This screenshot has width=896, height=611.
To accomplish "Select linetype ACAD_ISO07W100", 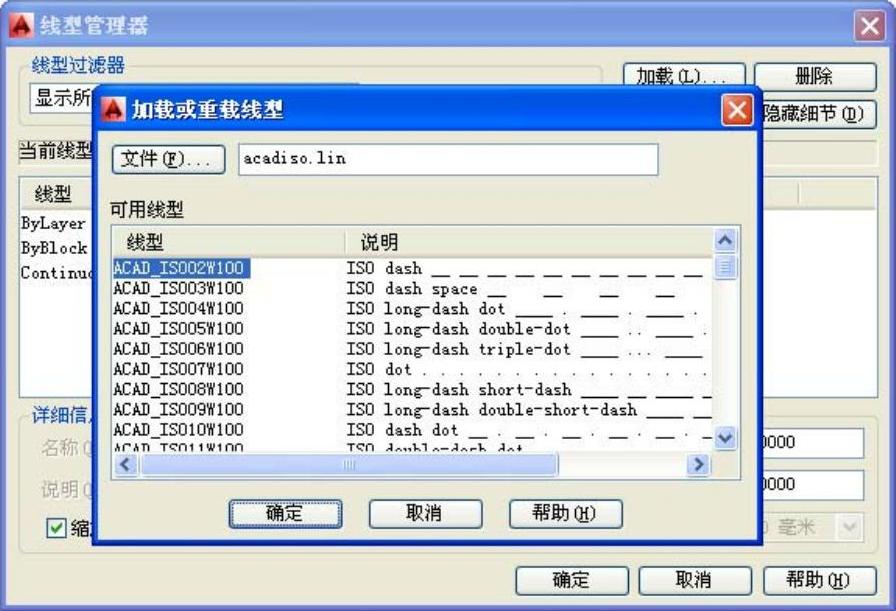I will click(x=178, y=369).
